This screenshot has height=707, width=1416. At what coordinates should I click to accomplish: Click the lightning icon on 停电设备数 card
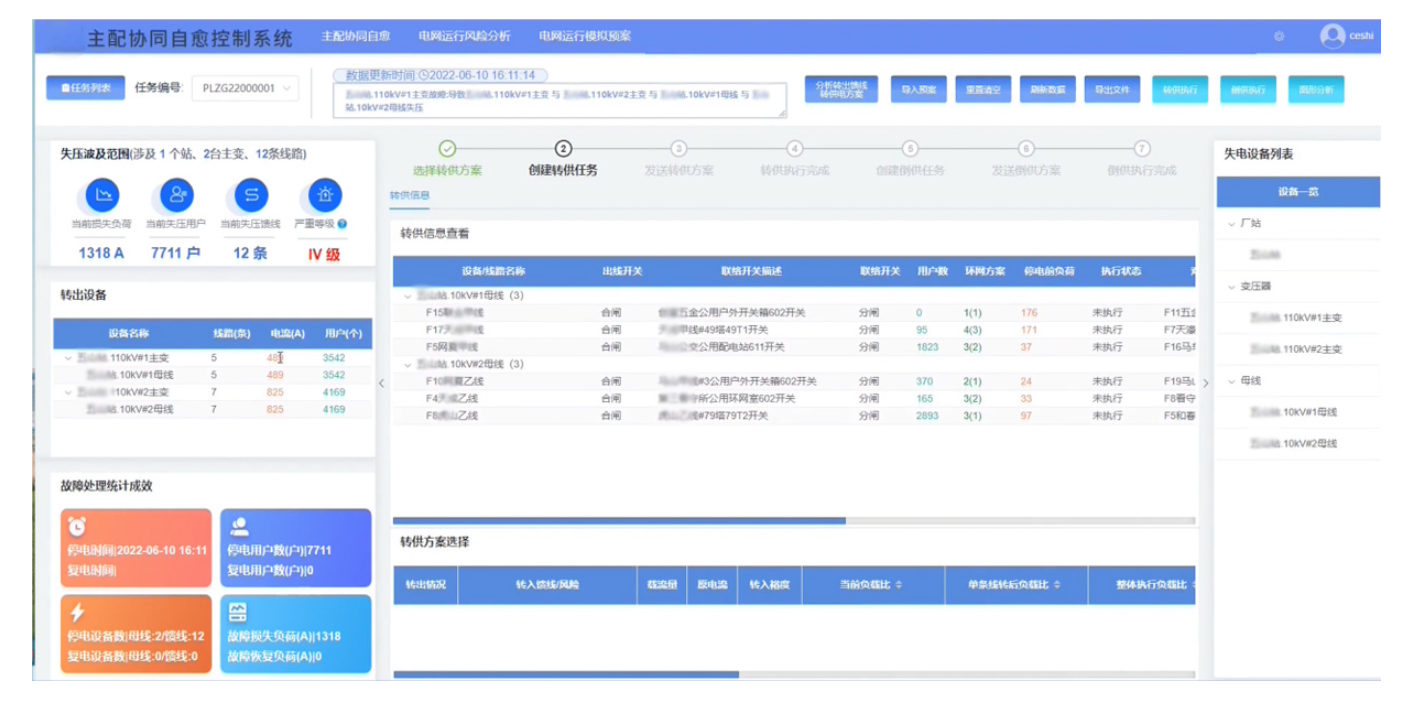pyautogui.click(x=77, y=612)
